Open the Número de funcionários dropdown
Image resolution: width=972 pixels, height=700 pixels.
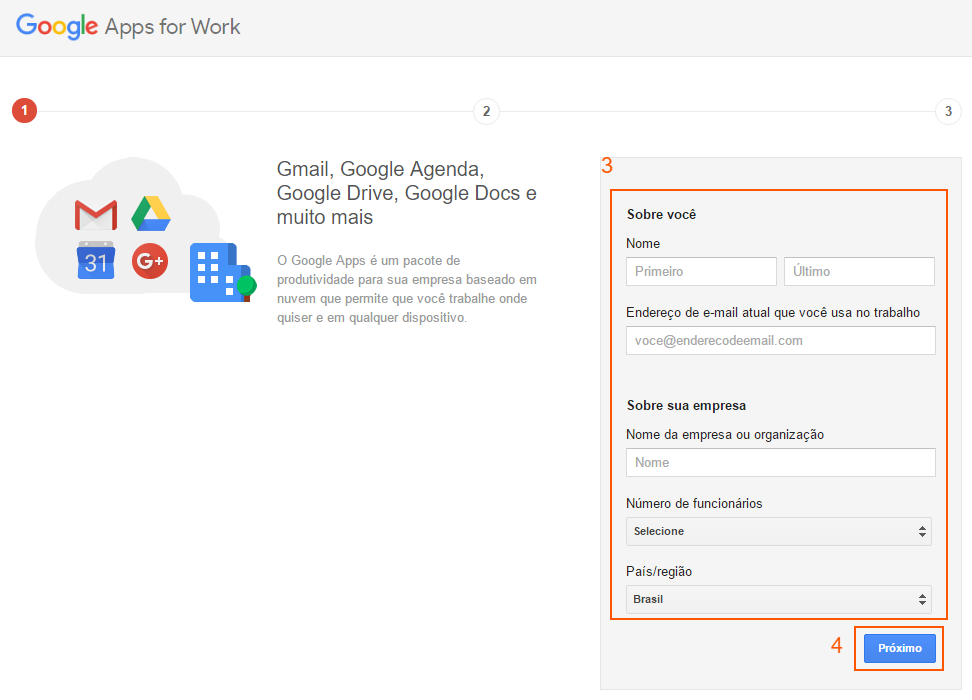[779, 531]
